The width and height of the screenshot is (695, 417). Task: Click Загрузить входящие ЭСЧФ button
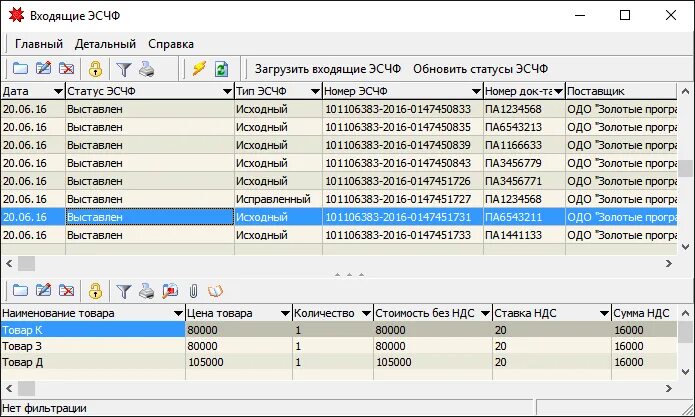click(328, 69)
